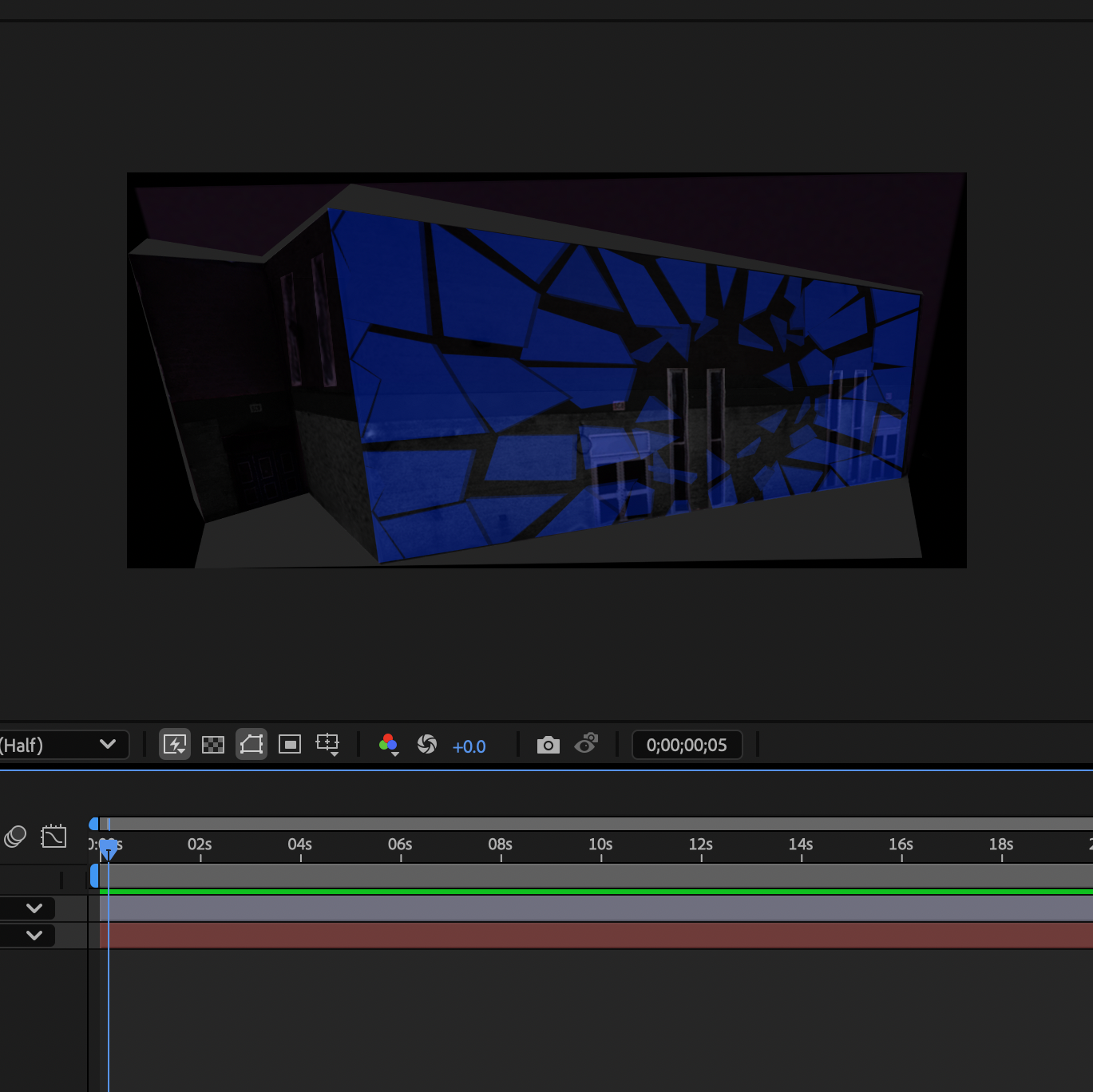The height and width of the screenshot is (1092, 1093).
Task: Open the Graph Editor
Action: point(53,837)
